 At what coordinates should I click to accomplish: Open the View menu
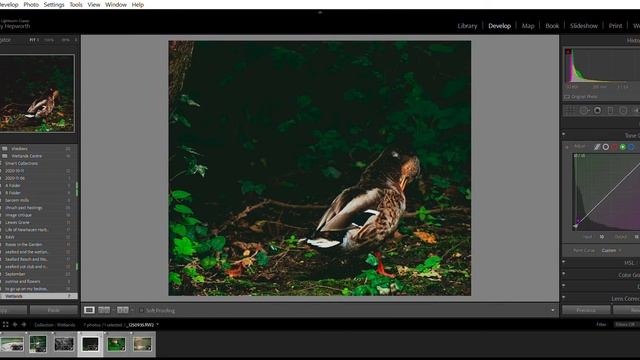click(x=94, y=4)
